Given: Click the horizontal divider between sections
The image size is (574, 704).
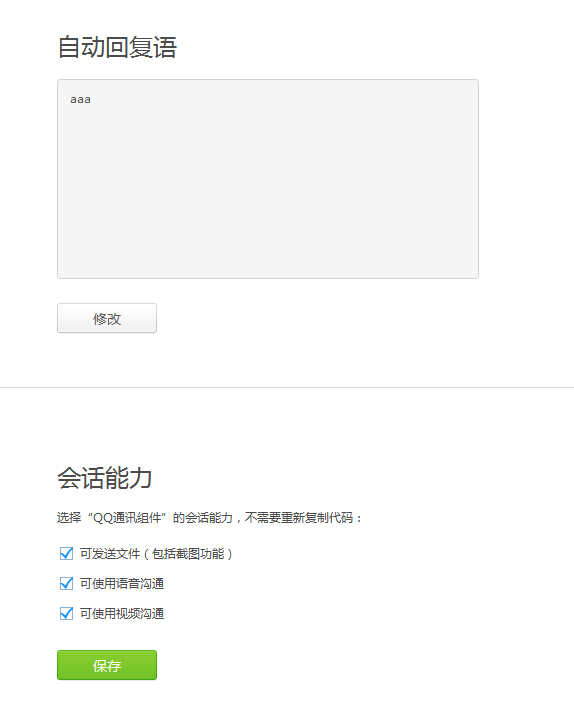Looking at the screenshot, I should tap(287, 387).
